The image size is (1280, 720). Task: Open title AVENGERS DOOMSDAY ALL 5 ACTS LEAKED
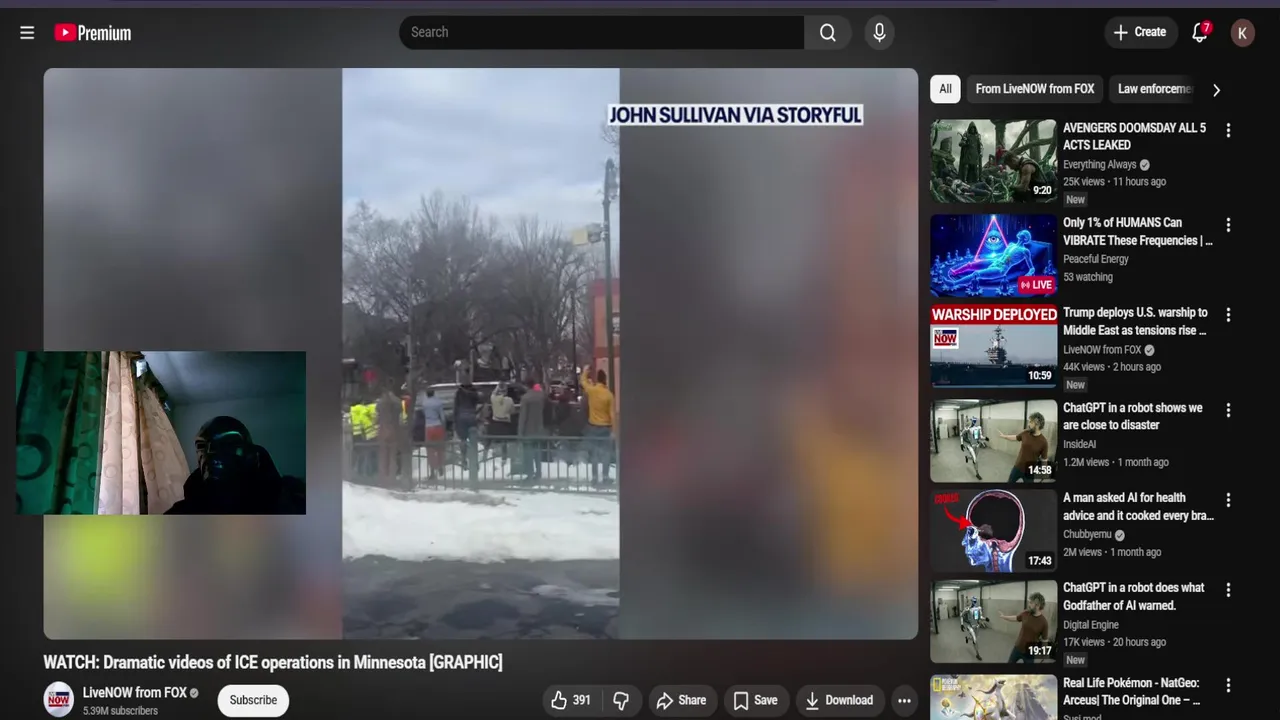tap(1134, 137)
